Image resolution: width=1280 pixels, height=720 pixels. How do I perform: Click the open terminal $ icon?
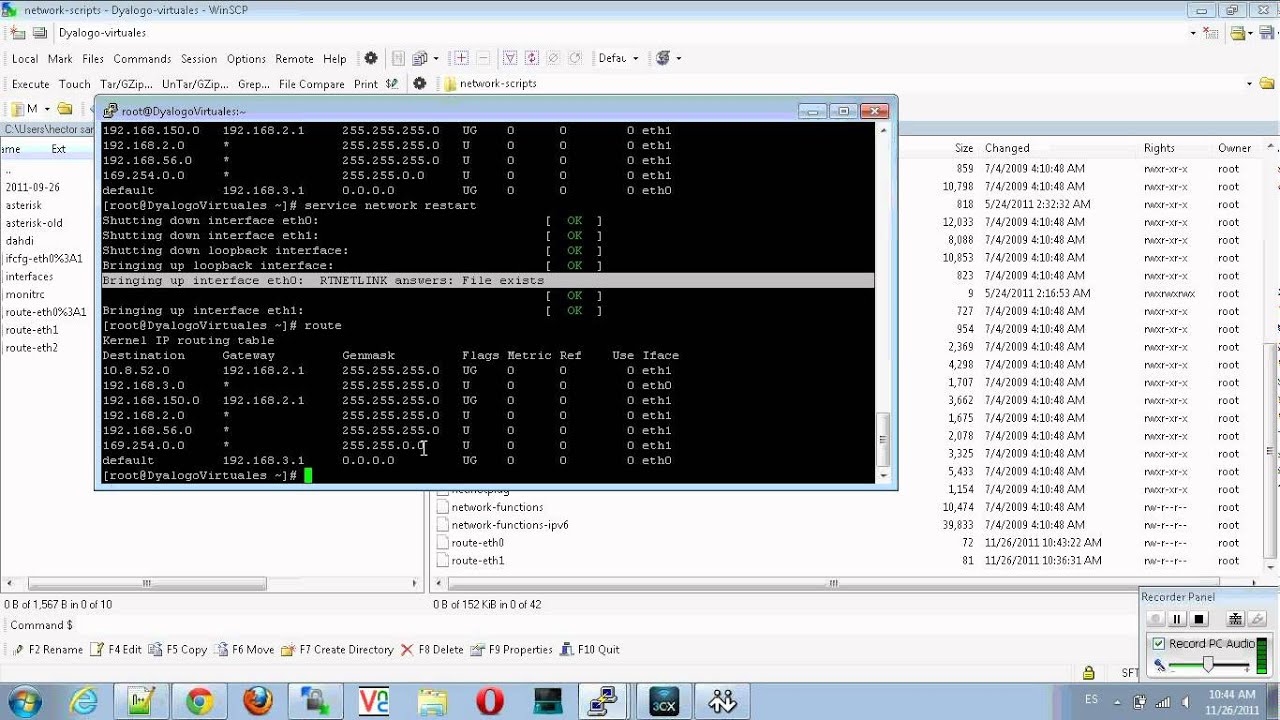[x=391, y=84]
